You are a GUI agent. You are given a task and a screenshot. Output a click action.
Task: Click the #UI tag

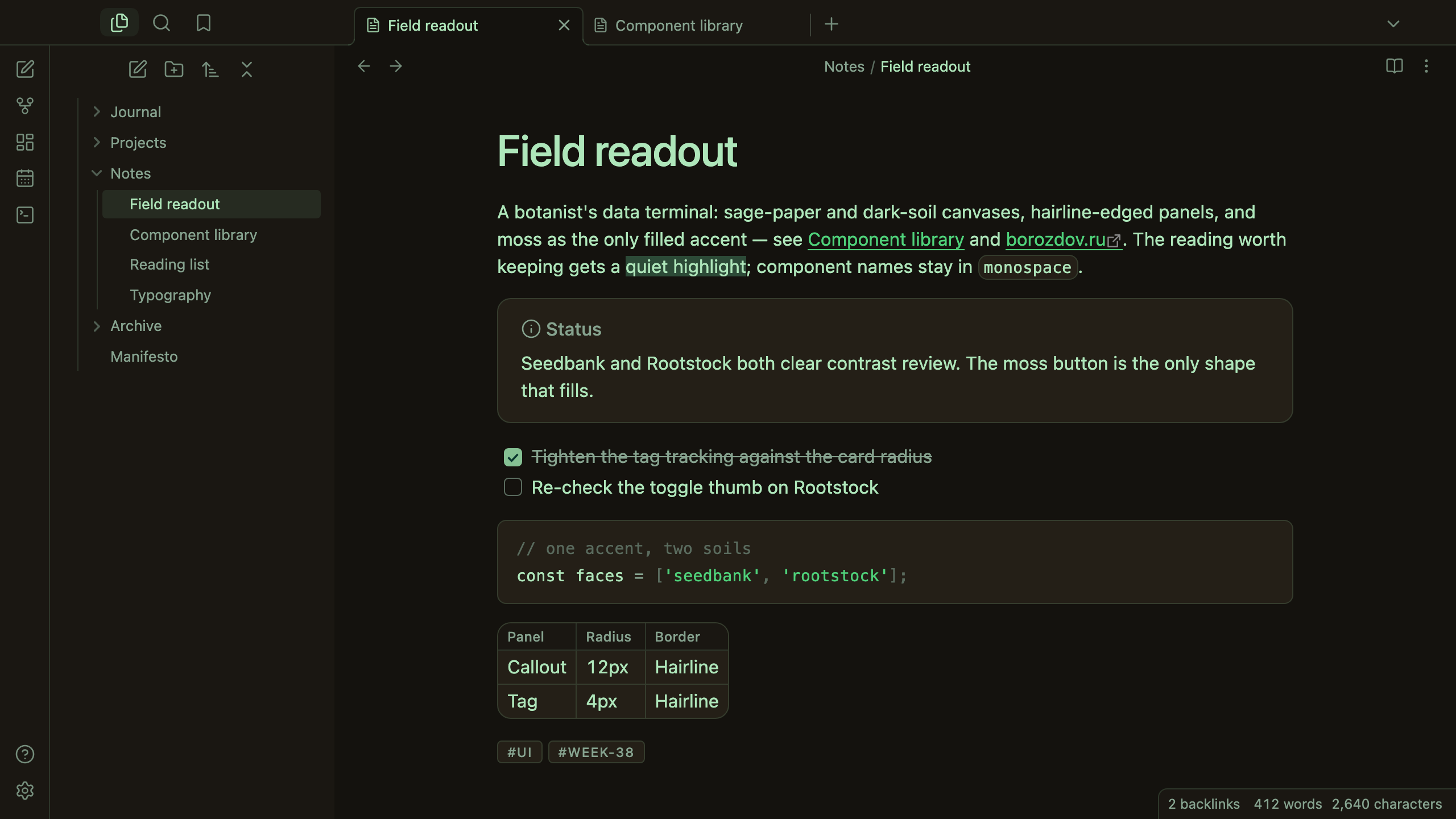click(520, 752)
